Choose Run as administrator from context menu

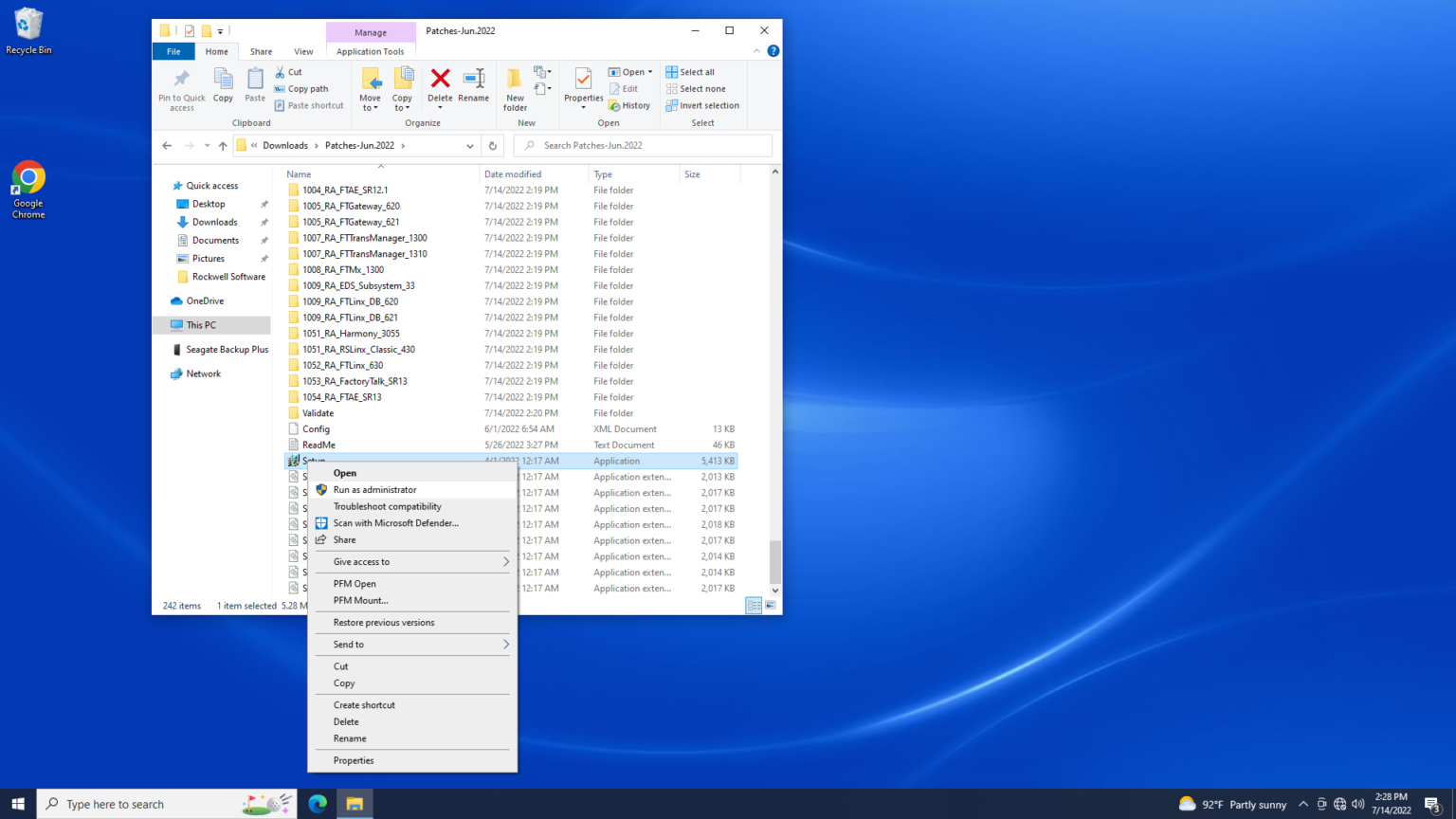[377, 489]
